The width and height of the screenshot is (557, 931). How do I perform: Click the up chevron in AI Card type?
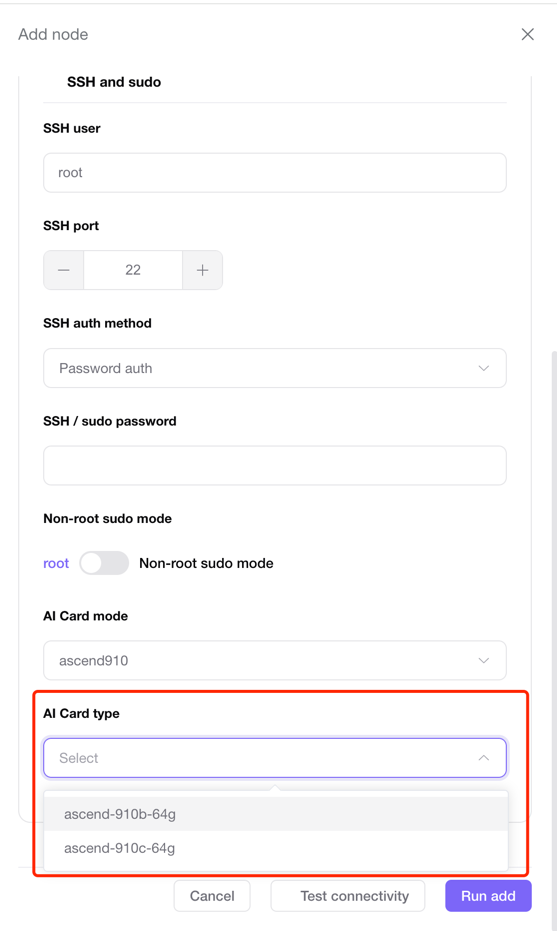pyautogui.click(x=484, y=758)
